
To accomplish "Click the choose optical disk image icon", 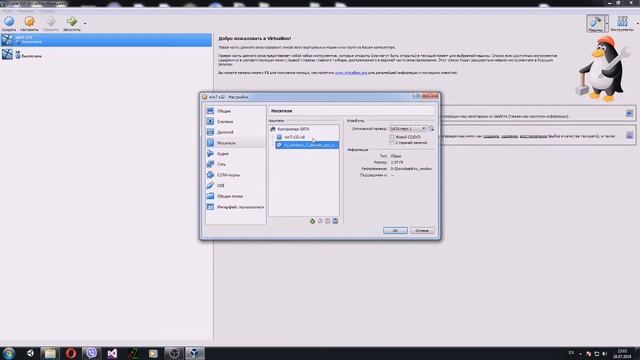I will tap(431, 129).
